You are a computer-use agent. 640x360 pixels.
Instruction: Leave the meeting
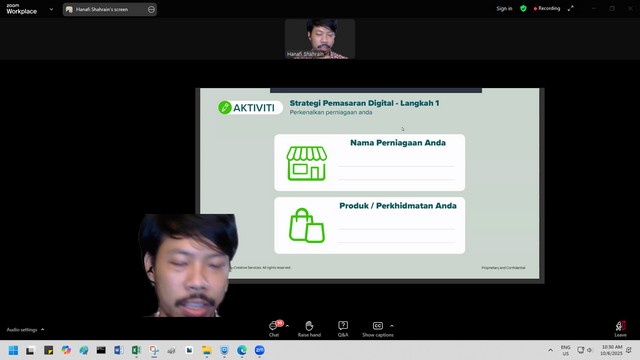click(620, 329)
